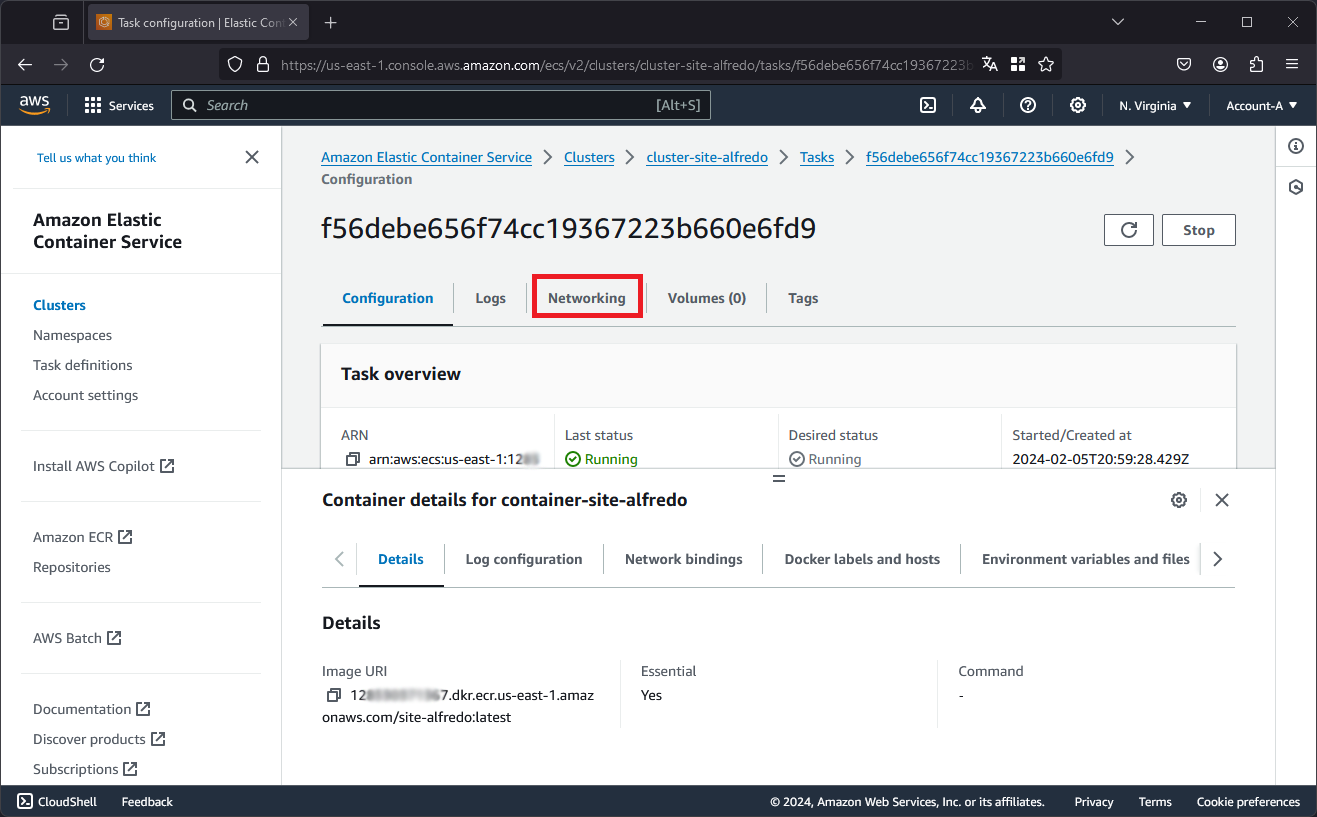Open 'Tell us what you think' link

(x=97, y=158)
